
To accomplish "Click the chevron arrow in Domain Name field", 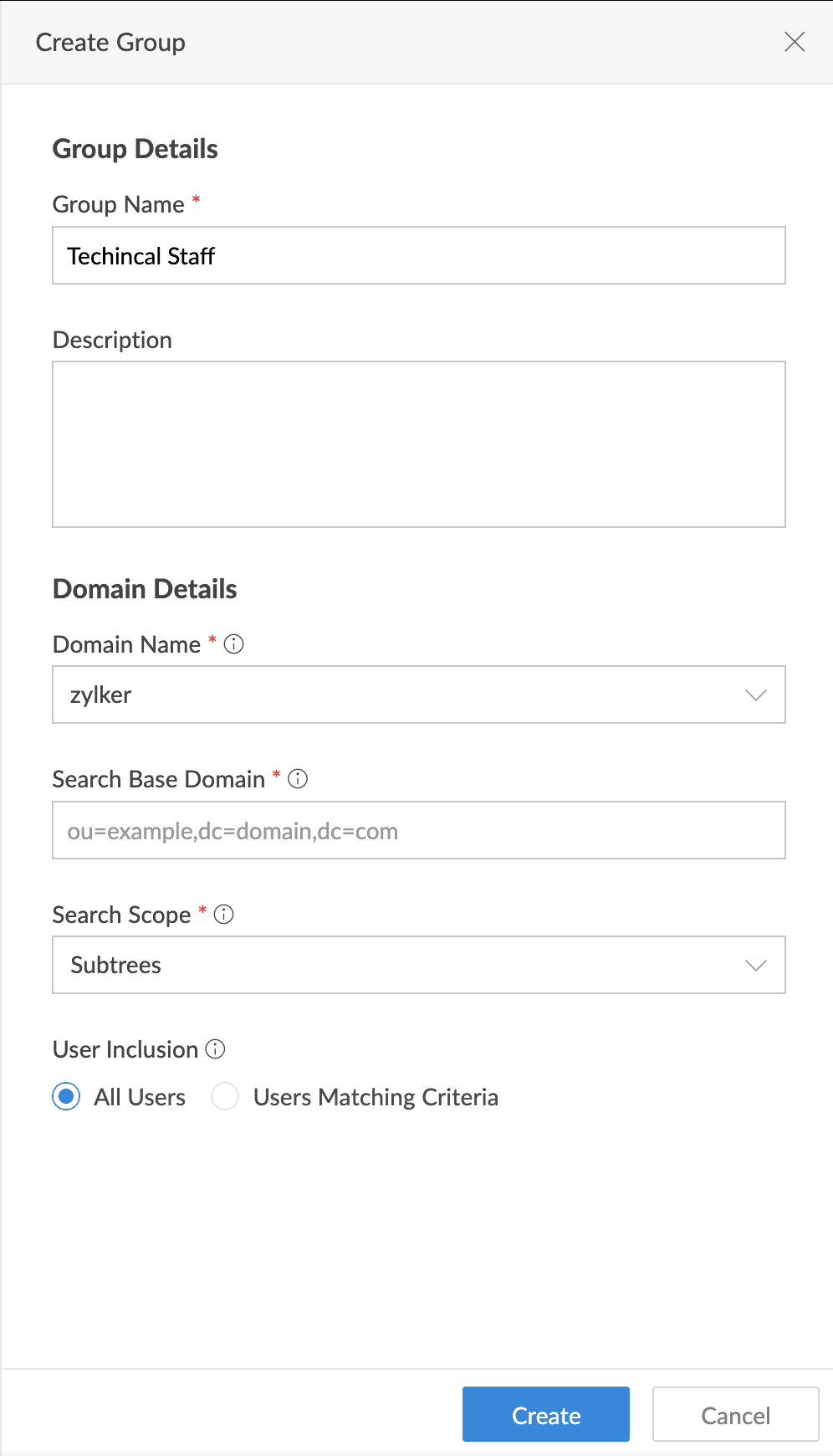I will point(755,695).
